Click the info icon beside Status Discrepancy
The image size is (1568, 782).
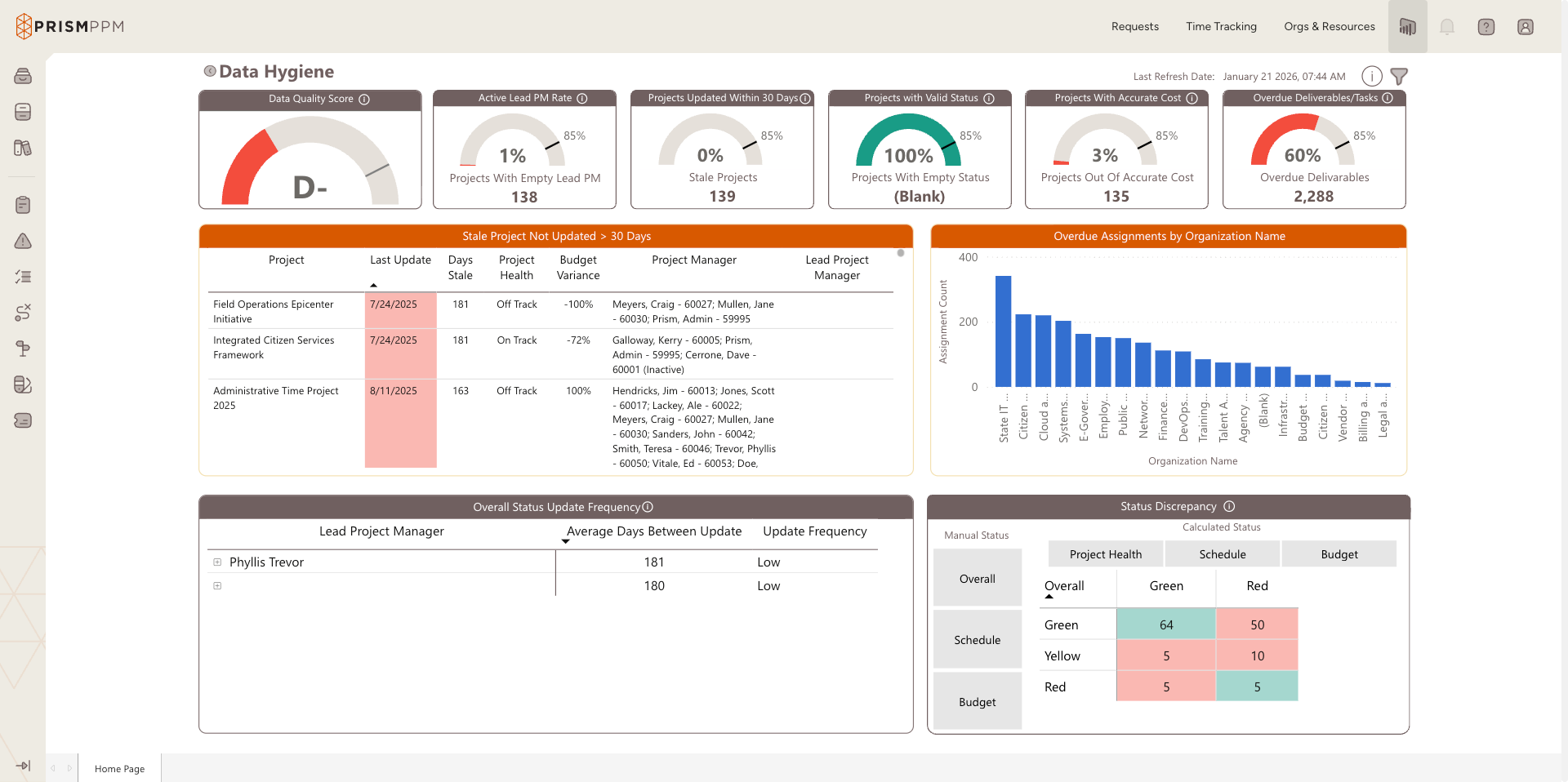[x=1231, y=506]
